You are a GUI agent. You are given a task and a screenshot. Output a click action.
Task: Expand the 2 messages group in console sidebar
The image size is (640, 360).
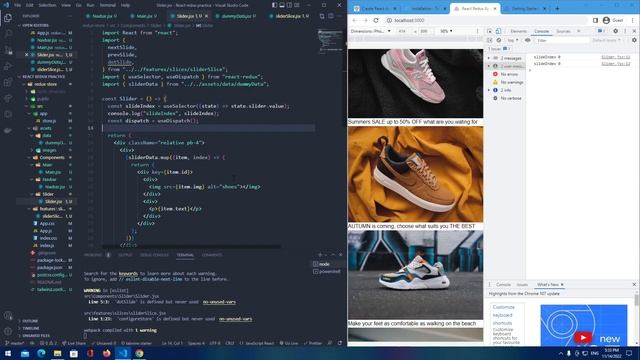[489, 58]
